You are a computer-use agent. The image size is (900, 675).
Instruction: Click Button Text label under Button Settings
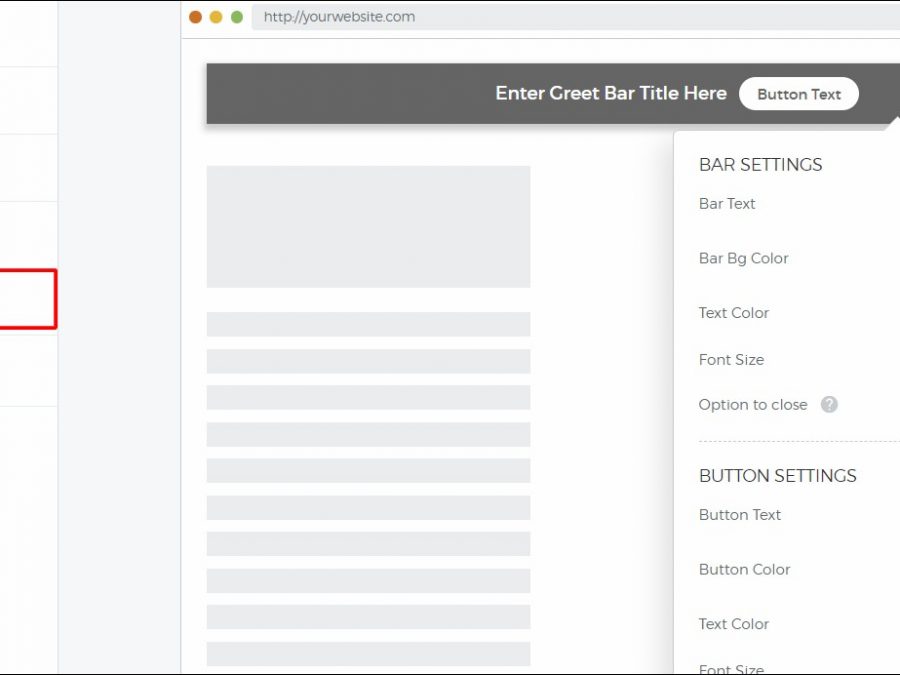[x=739, y=515]
